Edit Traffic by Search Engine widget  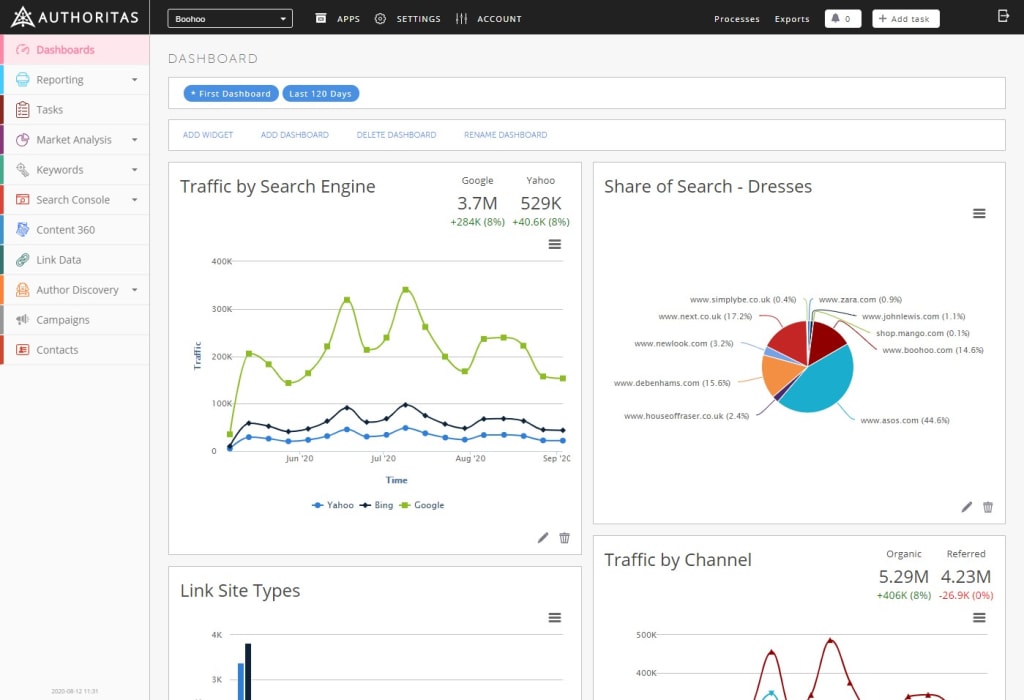(543, 538)
